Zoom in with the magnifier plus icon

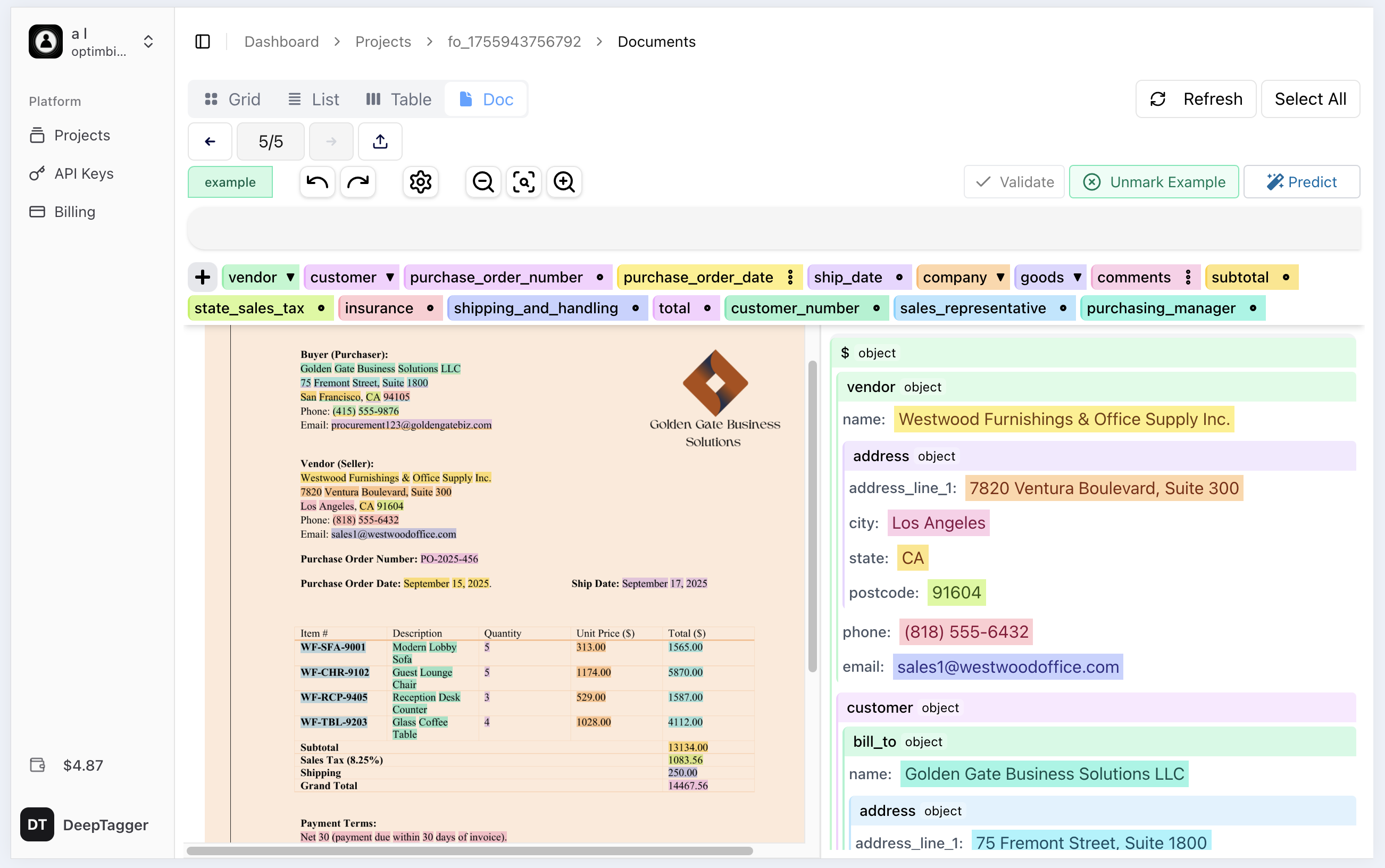tap(564, 182)
